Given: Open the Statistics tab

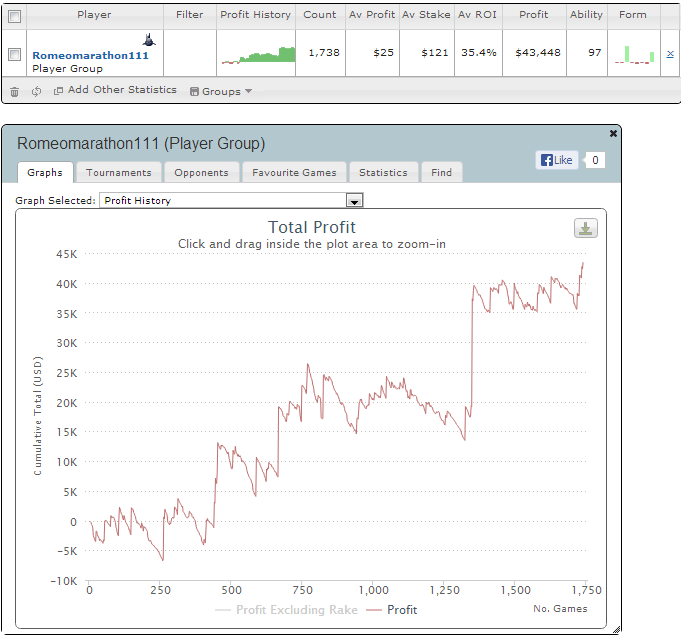Looking at the screenshot, I should click(383, 172).
